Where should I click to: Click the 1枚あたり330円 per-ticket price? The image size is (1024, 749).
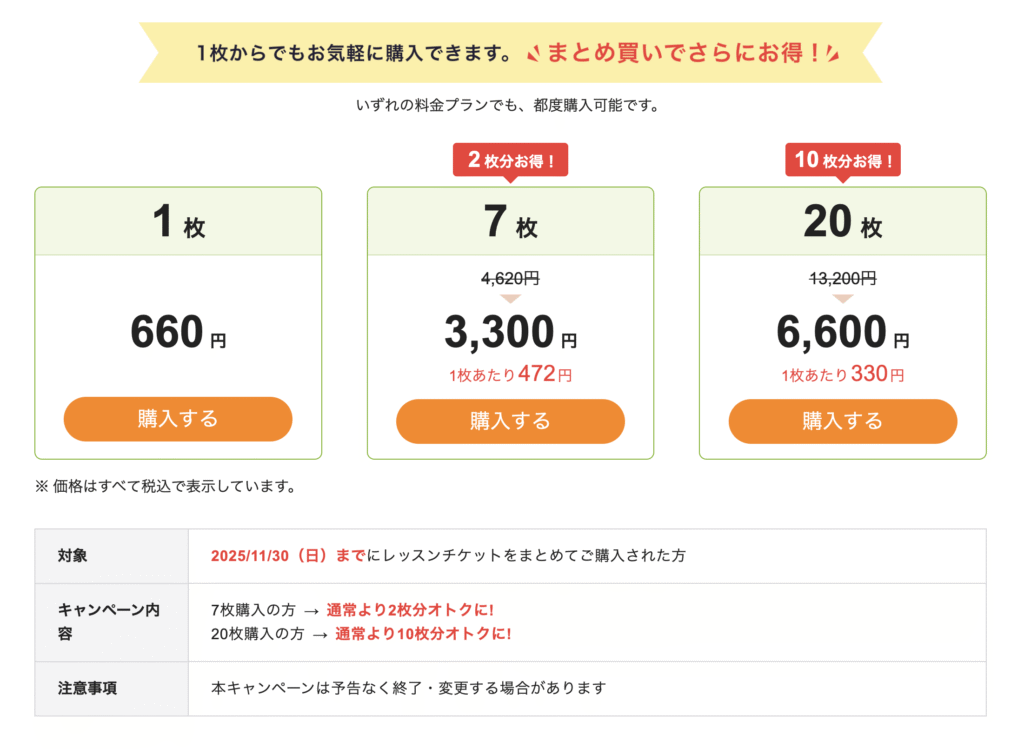tap(842, 376)
